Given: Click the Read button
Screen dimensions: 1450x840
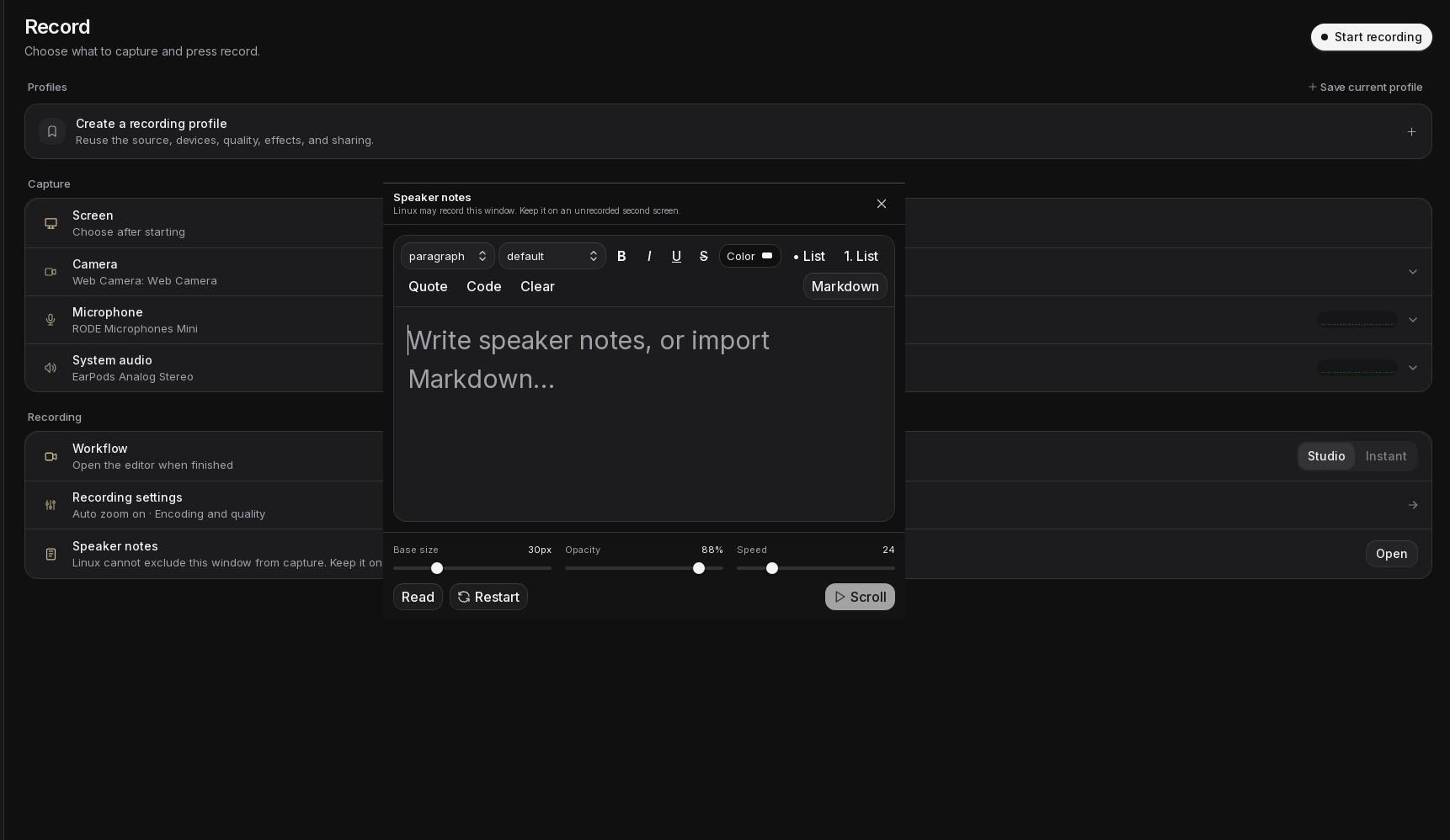Looking at the screenshot, I should click(x=418, y=597).
